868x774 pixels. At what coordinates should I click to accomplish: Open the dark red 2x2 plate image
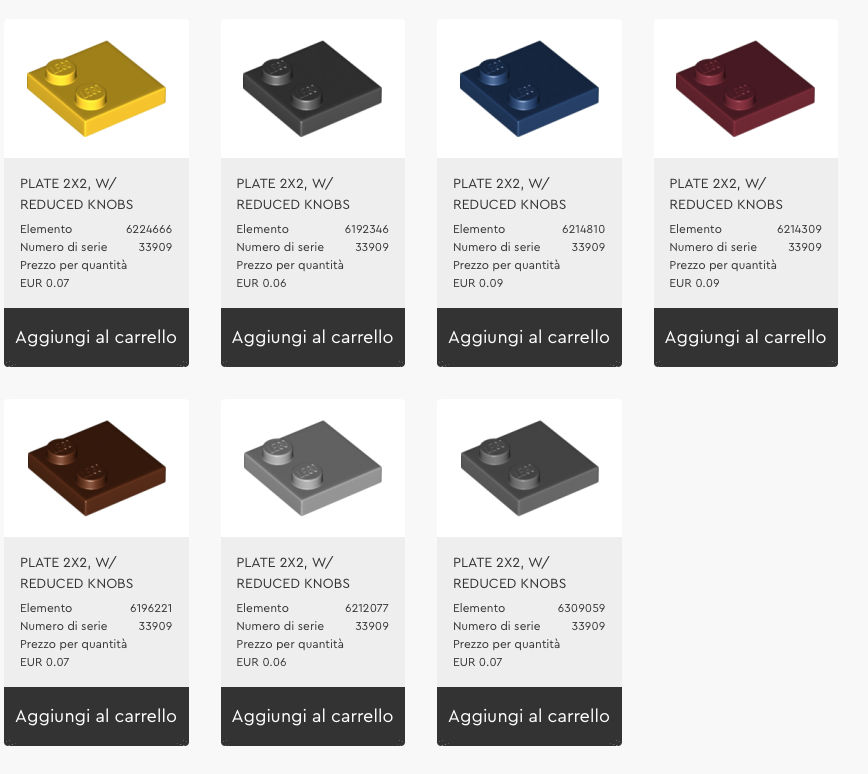pyautogui.click(x=746, y=89)
